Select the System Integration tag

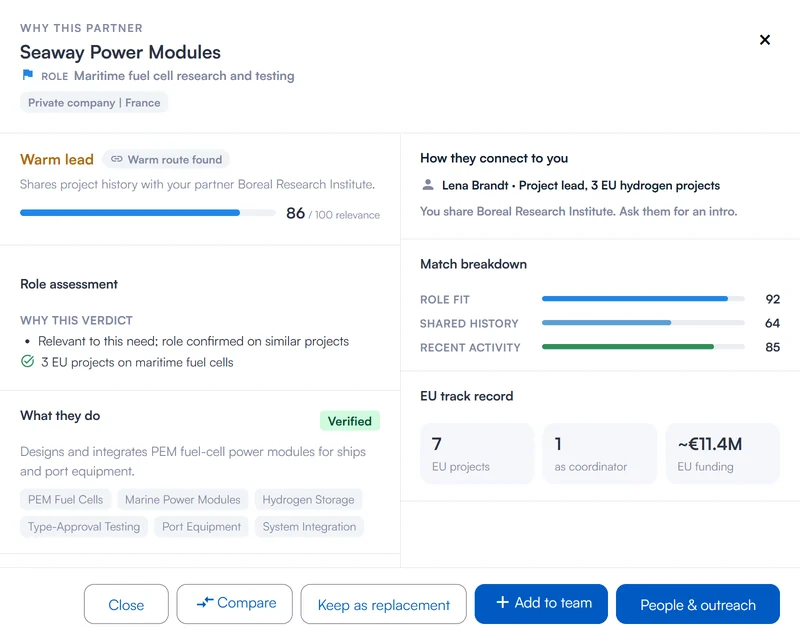pos(309,527)
